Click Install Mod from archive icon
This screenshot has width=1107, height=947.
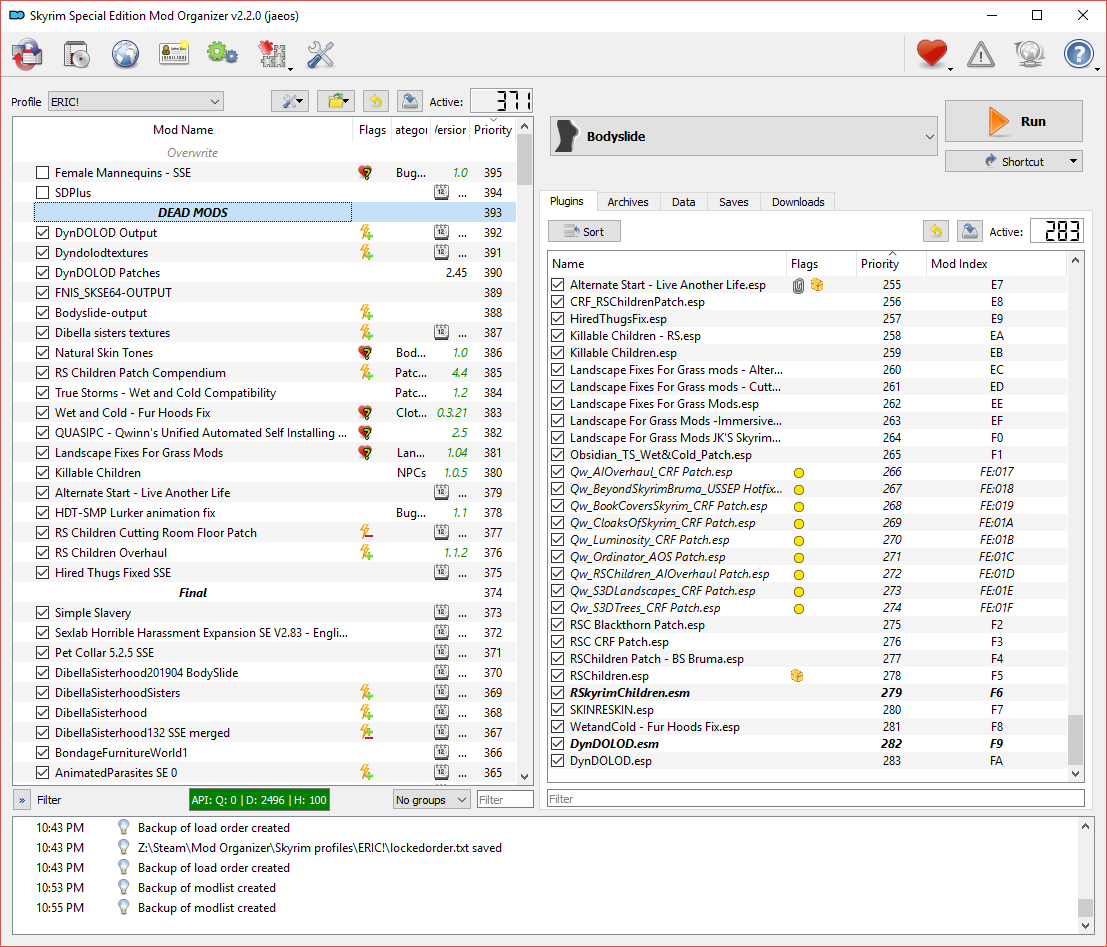pyautogui.click(x=27, y=54)
